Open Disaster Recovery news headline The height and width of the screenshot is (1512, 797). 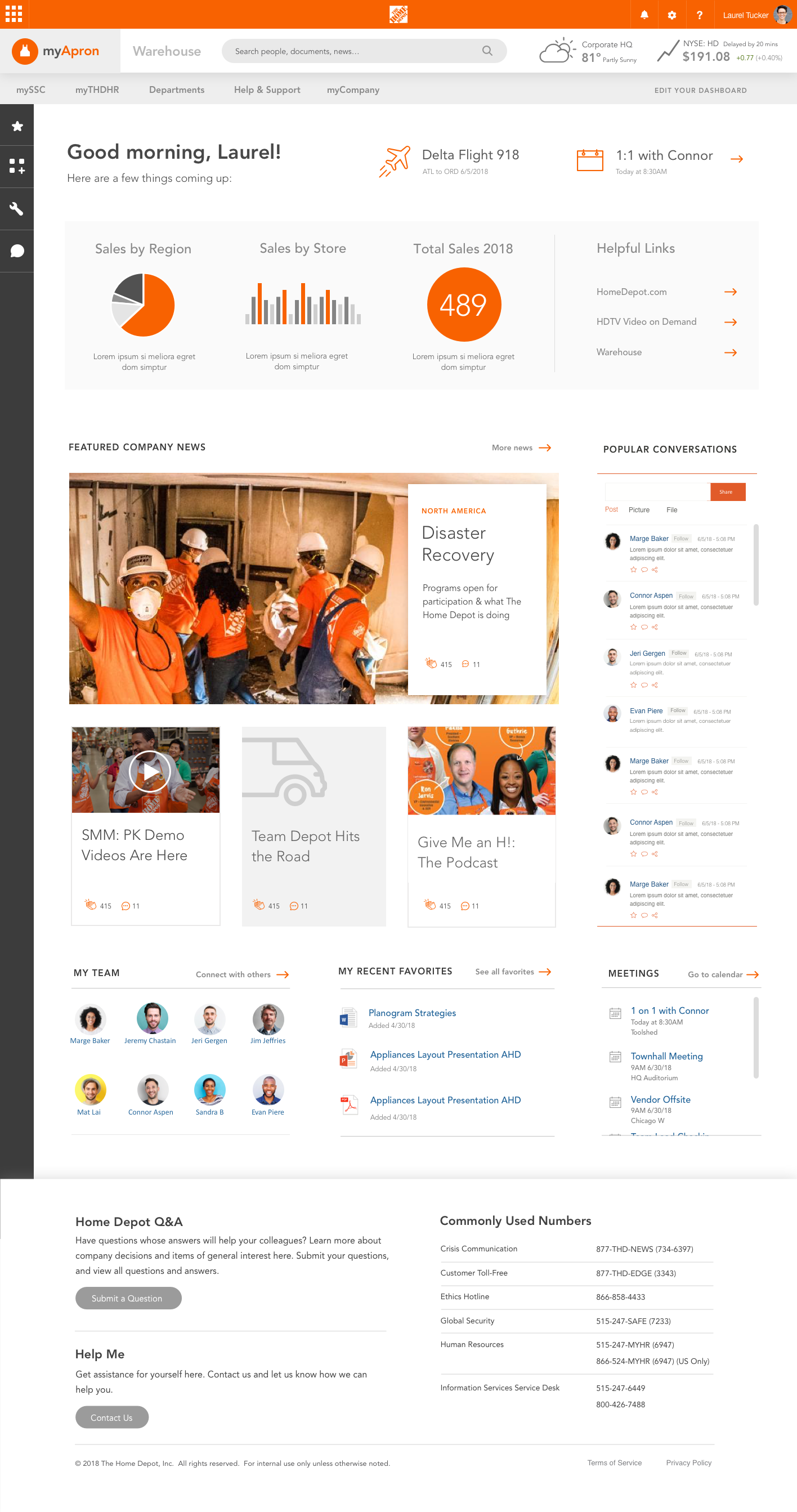(x=458, y=544)
